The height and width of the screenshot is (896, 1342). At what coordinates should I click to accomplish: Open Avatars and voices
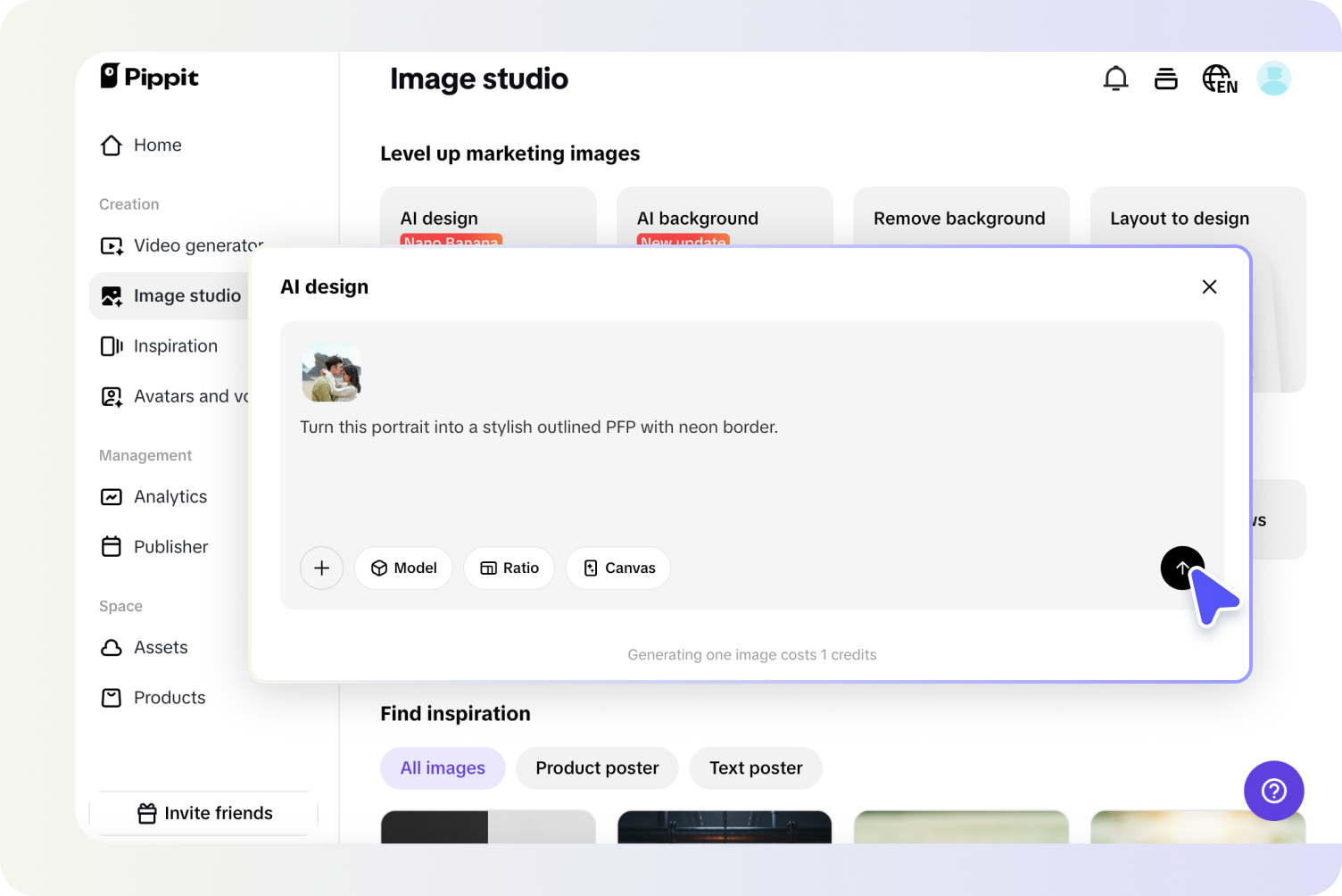(x=183, y=396)
